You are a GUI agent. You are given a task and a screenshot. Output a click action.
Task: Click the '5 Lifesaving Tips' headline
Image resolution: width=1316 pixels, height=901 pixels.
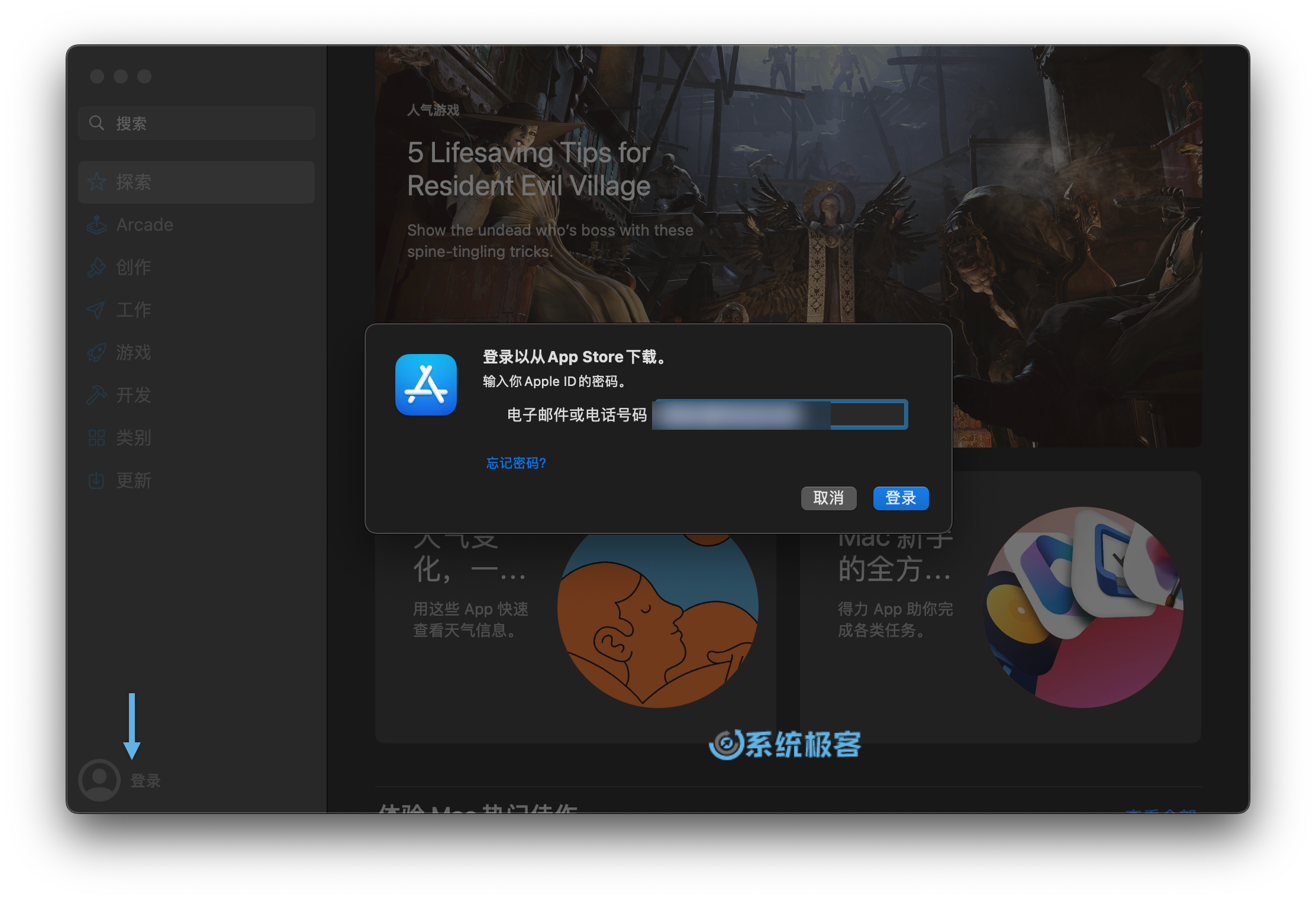529,169
